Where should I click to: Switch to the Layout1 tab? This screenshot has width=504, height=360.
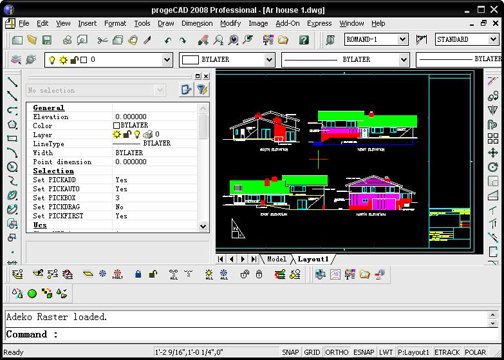(x=313, y=259)
